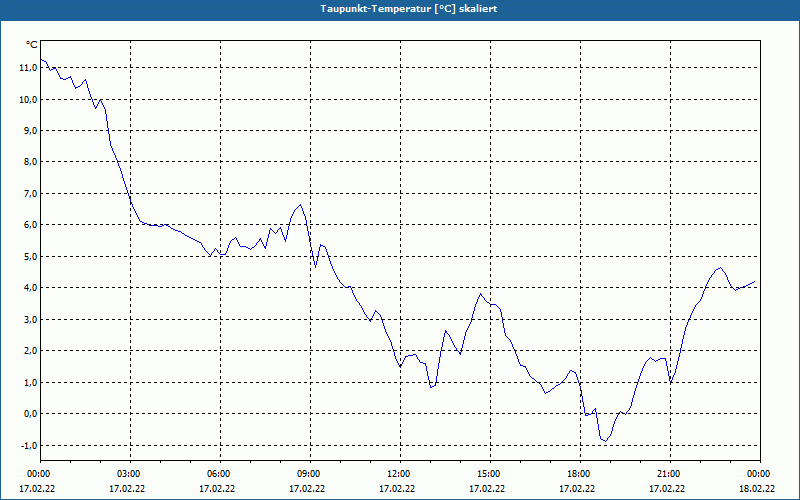Click the 0,0 y-axis label
The height and width of the screenshot is (500, 800).
pyautogui.click(x=30, y=414)
